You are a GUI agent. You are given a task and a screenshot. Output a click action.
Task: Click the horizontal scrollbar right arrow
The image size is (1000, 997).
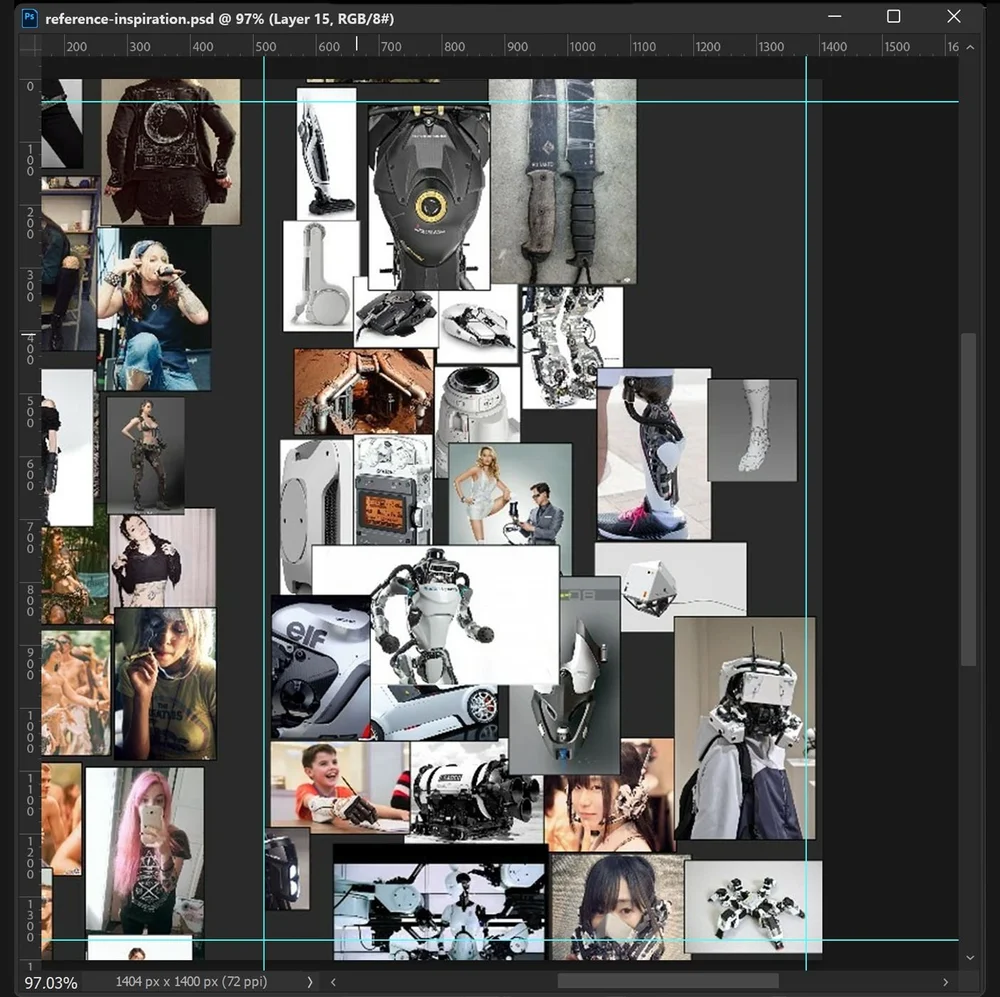point(945,982)
